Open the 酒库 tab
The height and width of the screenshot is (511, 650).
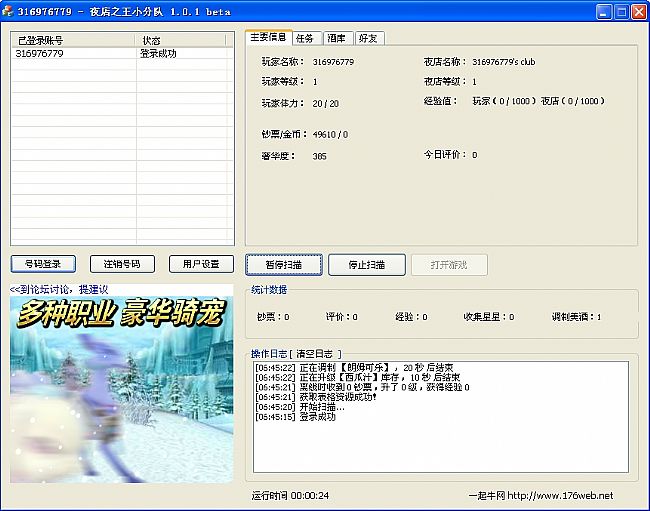(x=338, y=38)
